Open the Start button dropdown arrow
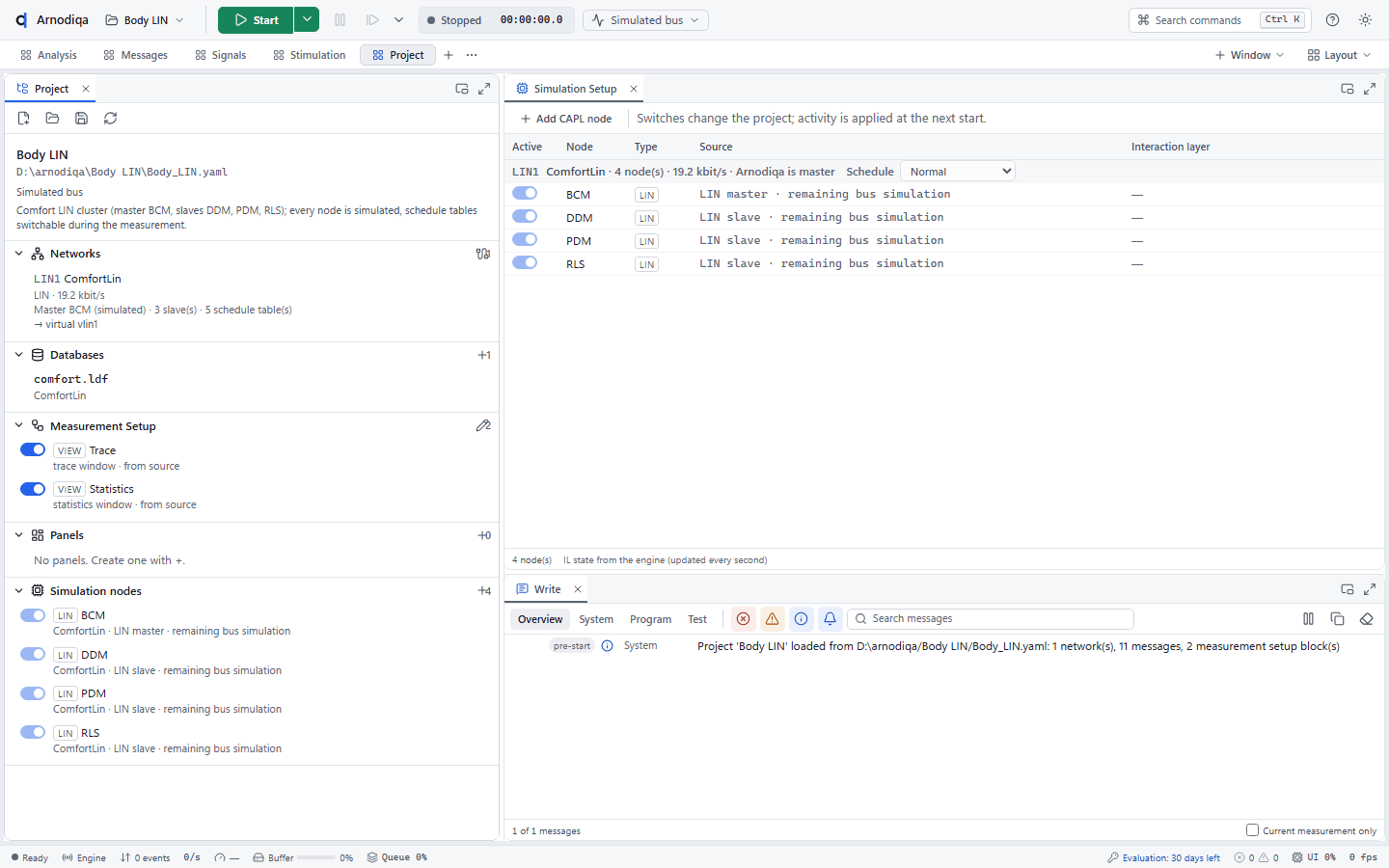 (306, 19)
